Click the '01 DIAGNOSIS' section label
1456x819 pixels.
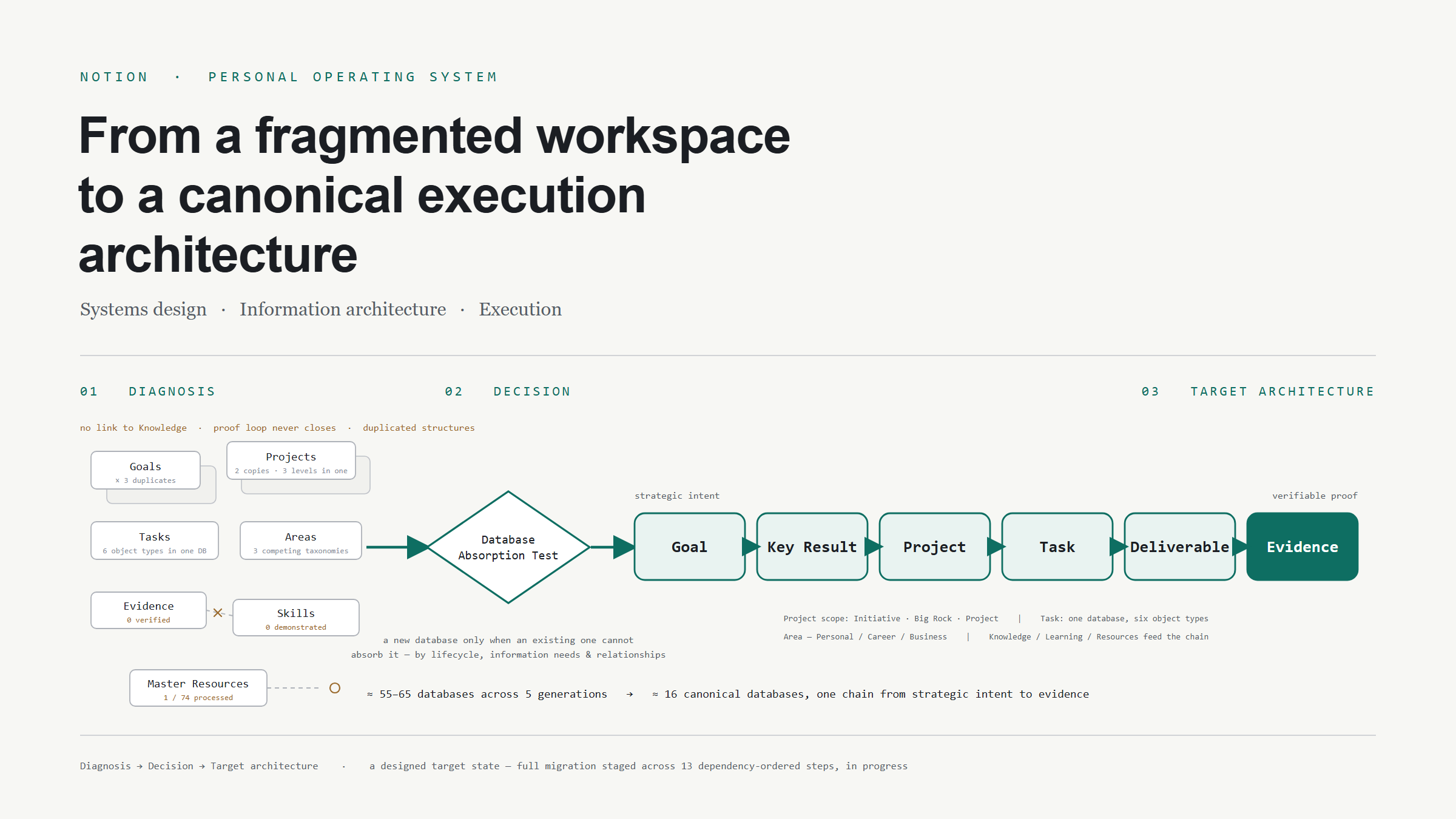[148, 391]
